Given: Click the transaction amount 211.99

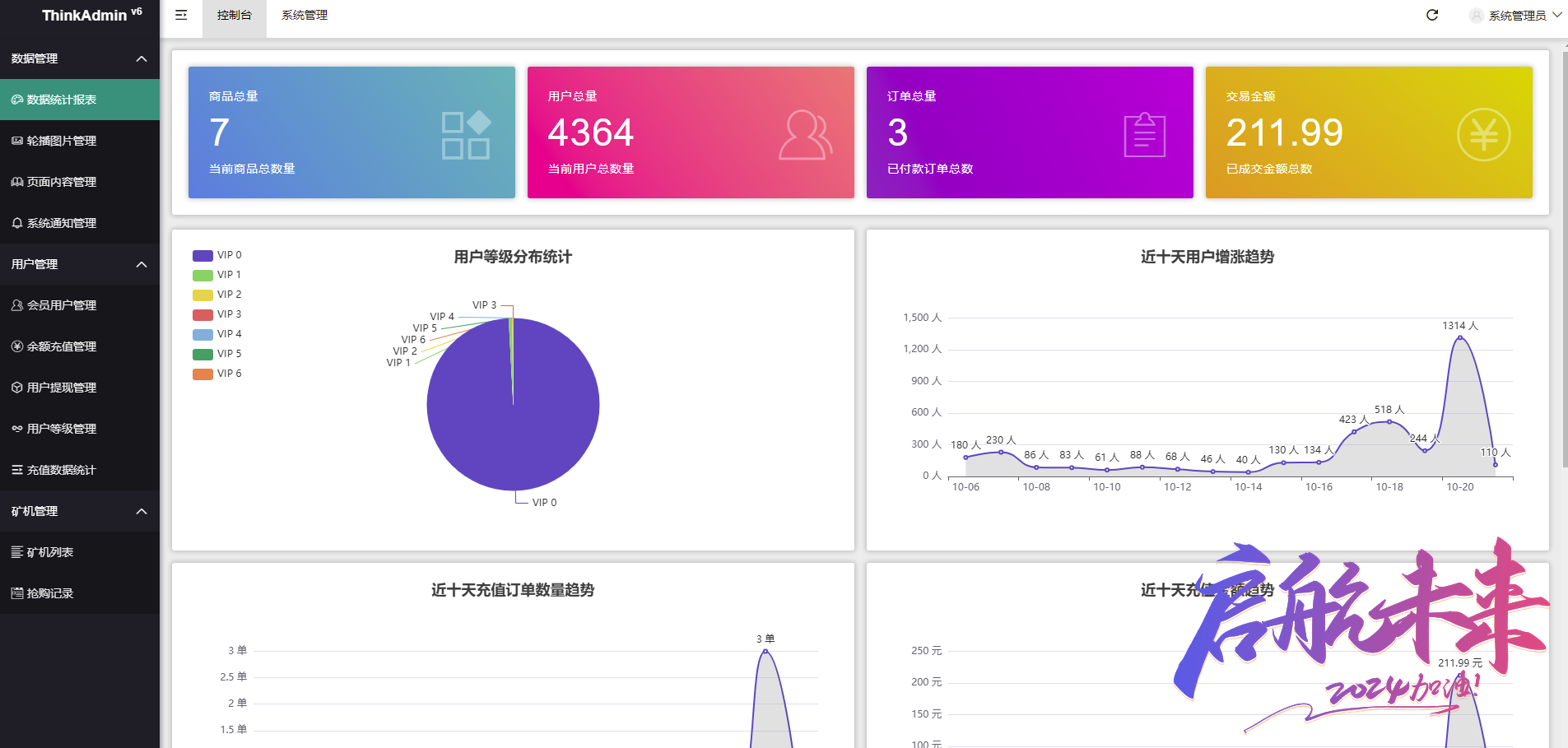Looking at the screenshot, I should pos(1285,132).
